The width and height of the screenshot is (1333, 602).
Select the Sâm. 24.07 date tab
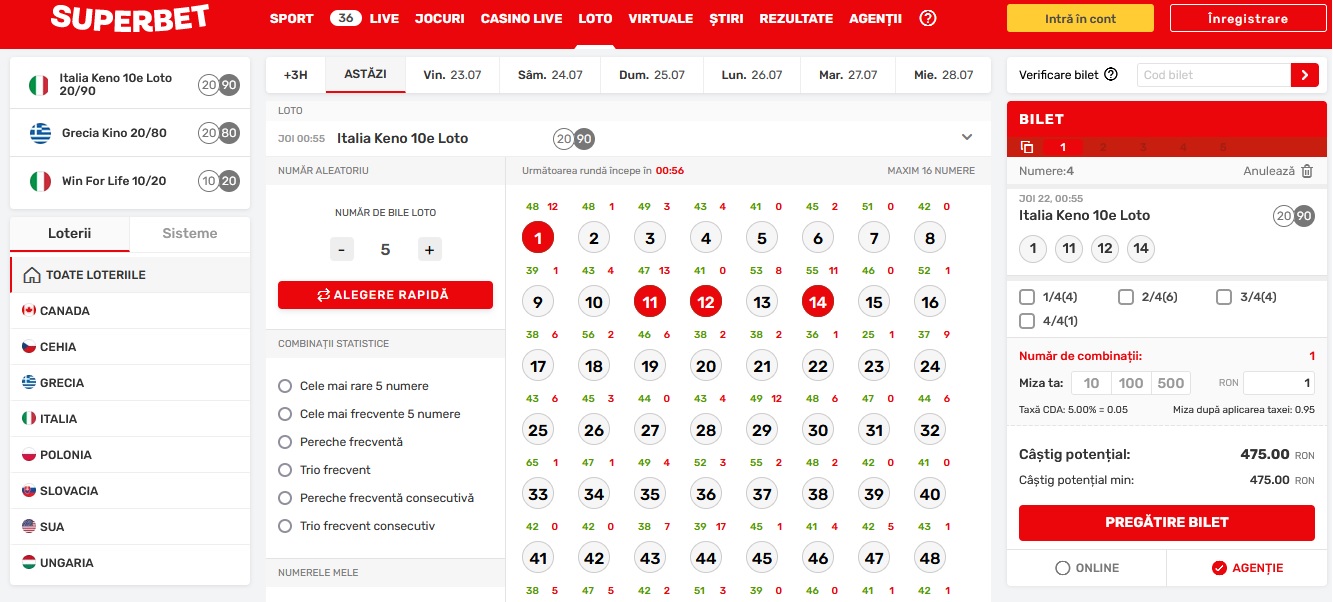pyautogui.click(x=550, y=75)
